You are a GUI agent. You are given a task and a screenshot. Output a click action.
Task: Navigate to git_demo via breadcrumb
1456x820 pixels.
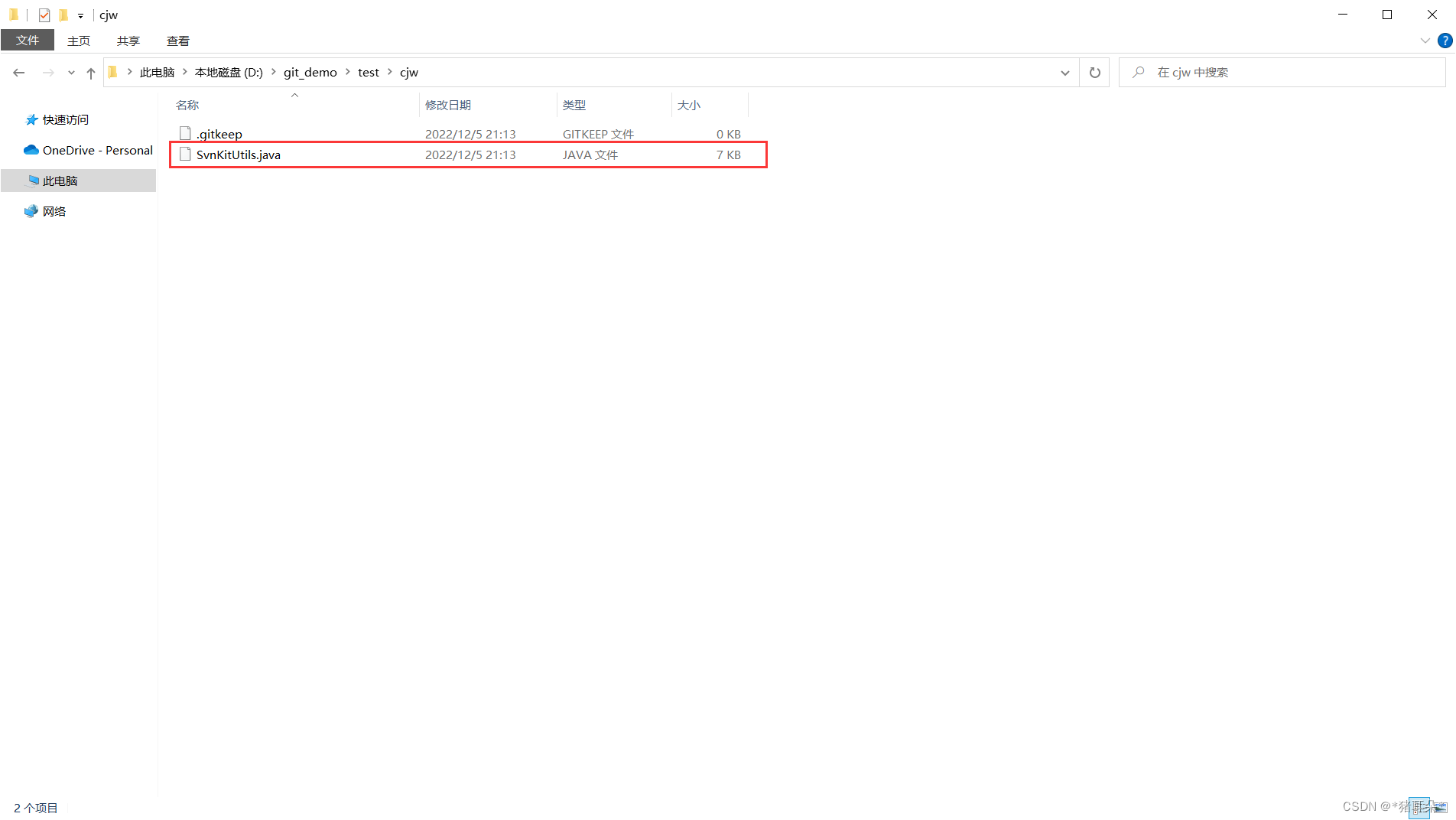(310, 72)
